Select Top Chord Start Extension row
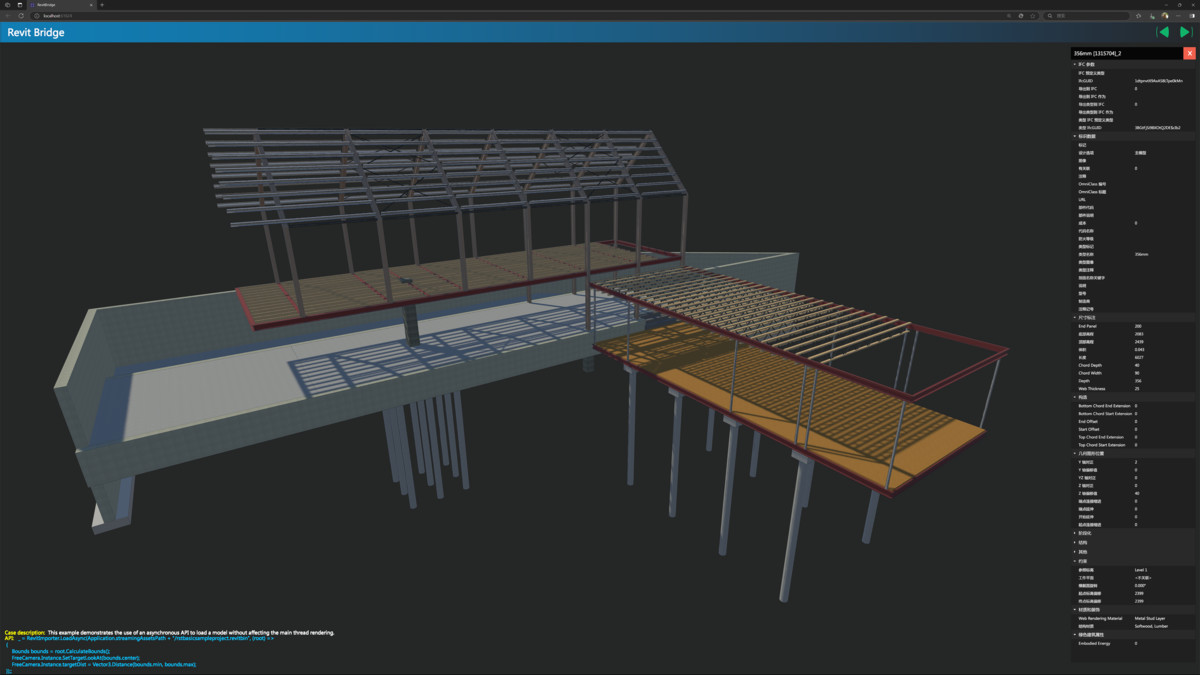This screenshot has height=675, width=1200. pyautogui.click(x=1134, y=445)
